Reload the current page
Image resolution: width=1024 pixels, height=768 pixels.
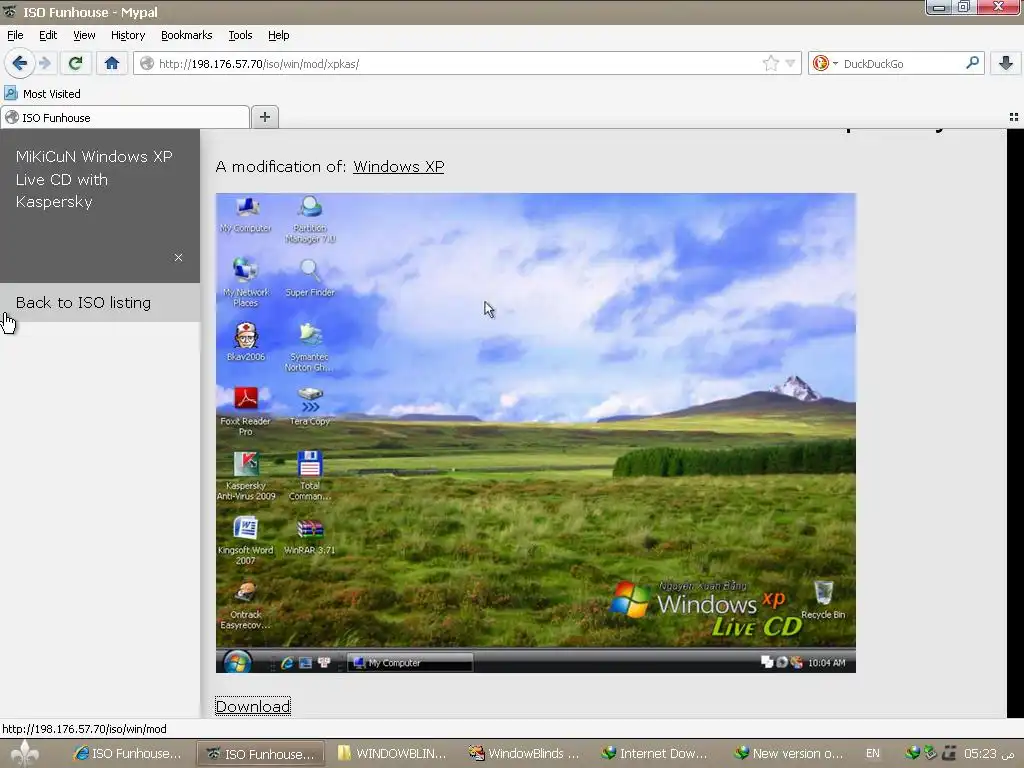click(x=75, y=63)
